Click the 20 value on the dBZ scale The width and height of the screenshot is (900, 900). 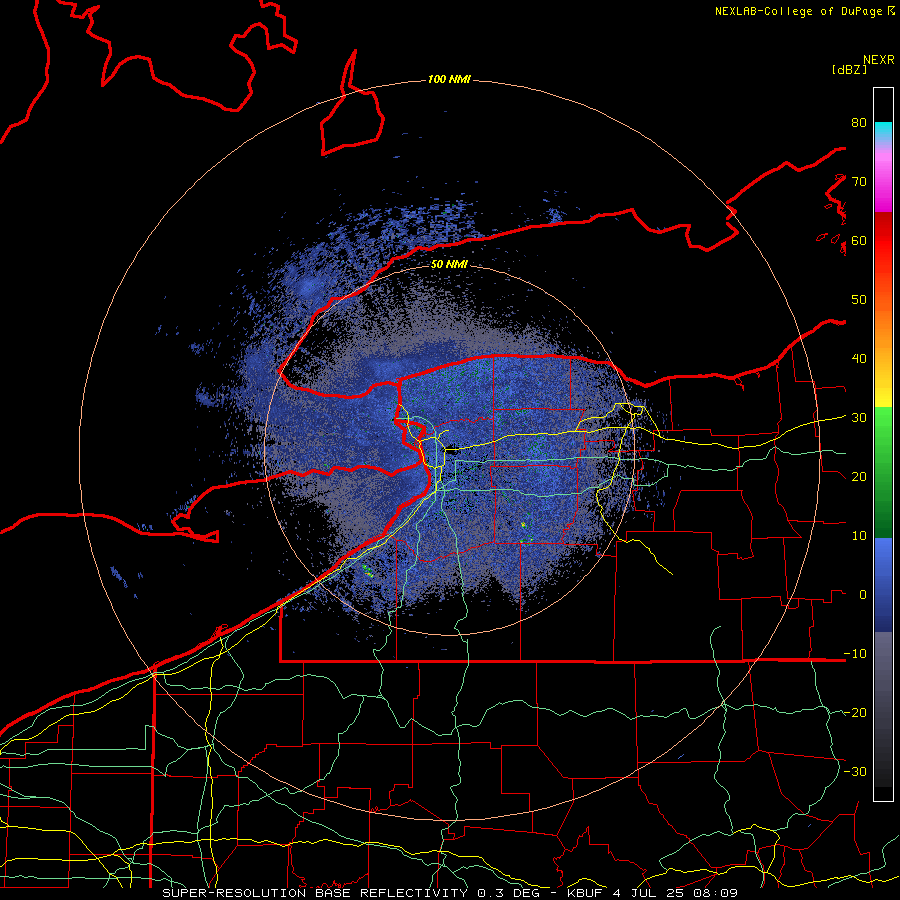pyautogui.click(x=859, y=476)
